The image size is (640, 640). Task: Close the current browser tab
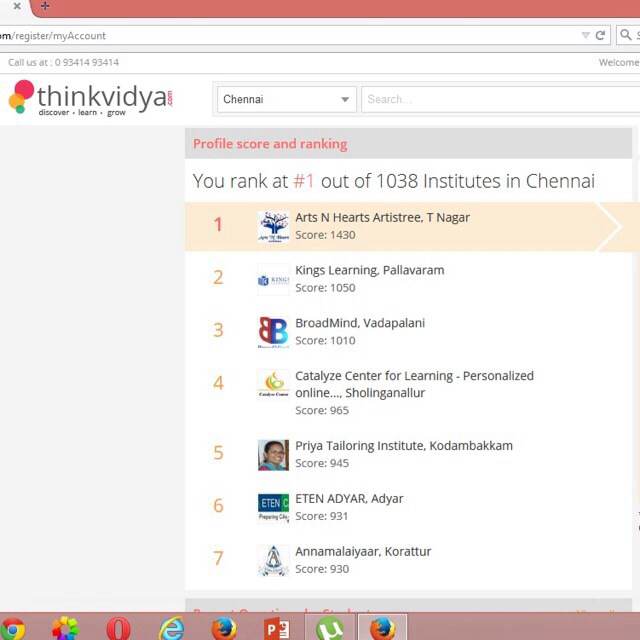[x=17, y=6]
